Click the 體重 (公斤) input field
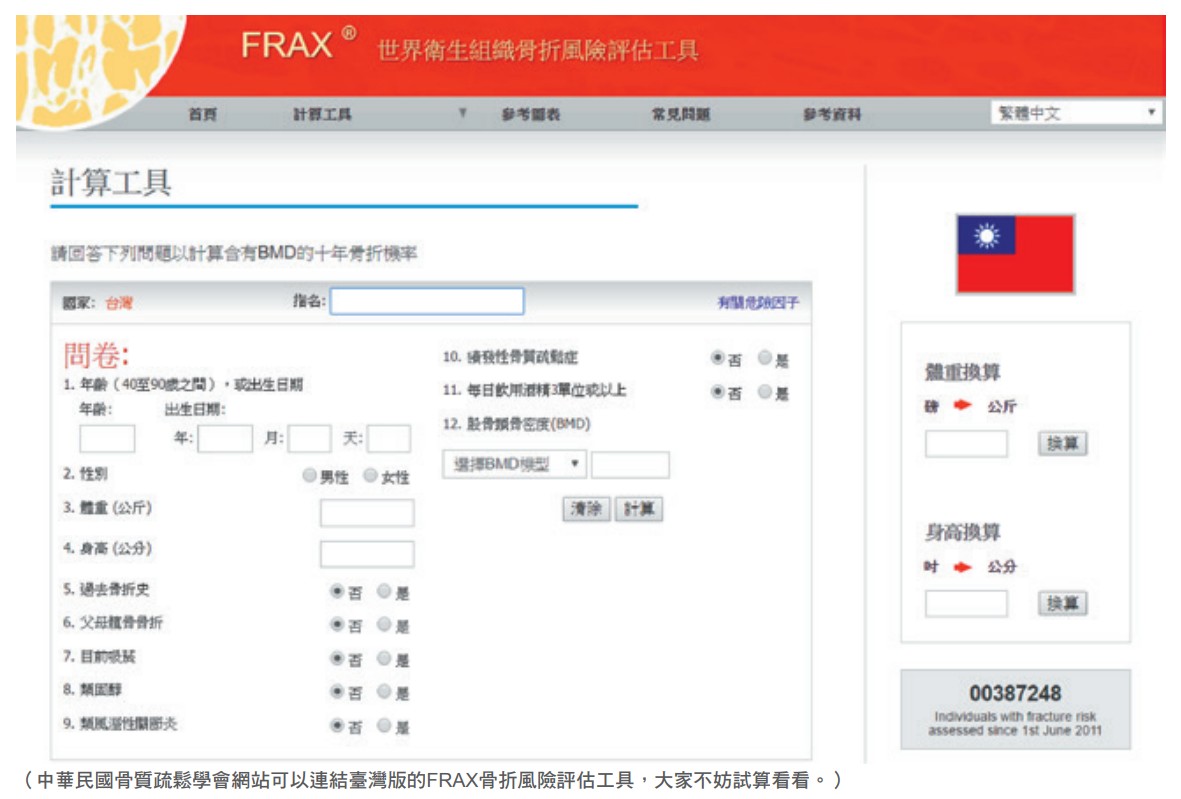1181x799 pixels. 367,513
